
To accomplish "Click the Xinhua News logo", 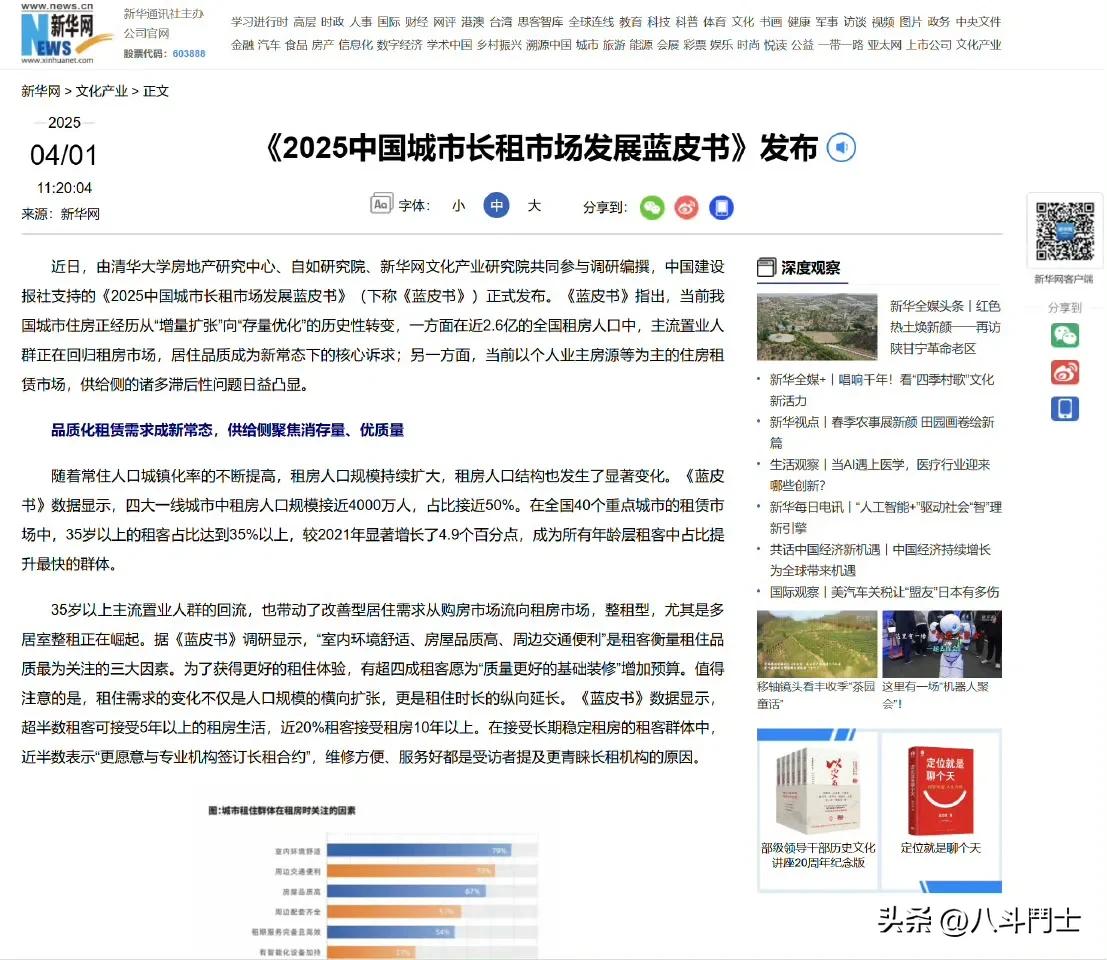I will (65, 35).
